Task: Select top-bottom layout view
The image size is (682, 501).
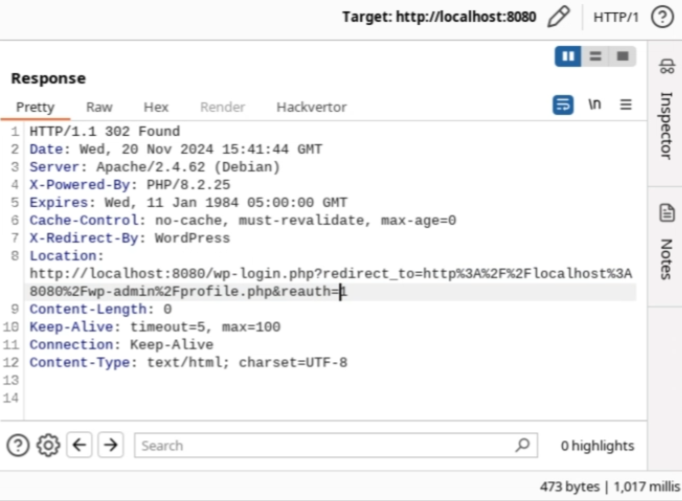Action: coord(595,56)
